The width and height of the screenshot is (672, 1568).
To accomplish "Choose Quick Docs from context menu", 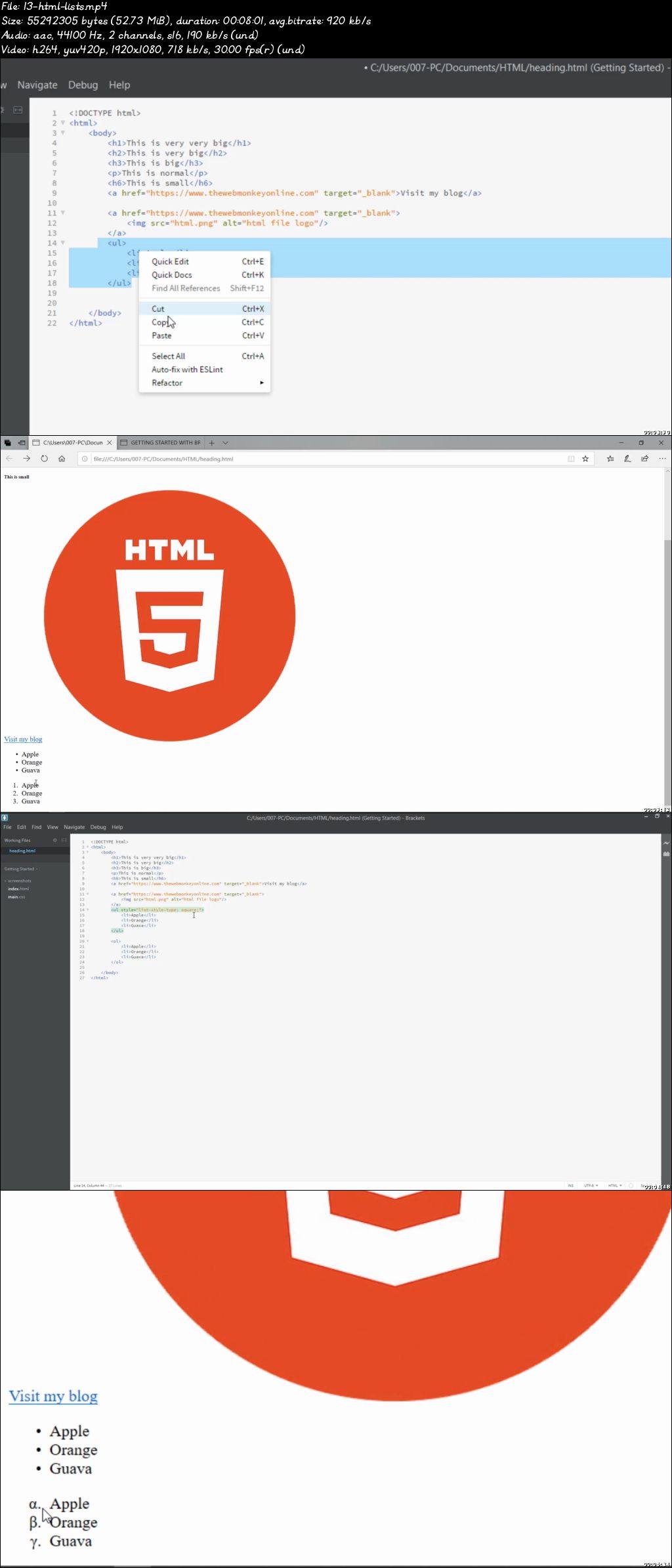I will click(x=205, y=275).
